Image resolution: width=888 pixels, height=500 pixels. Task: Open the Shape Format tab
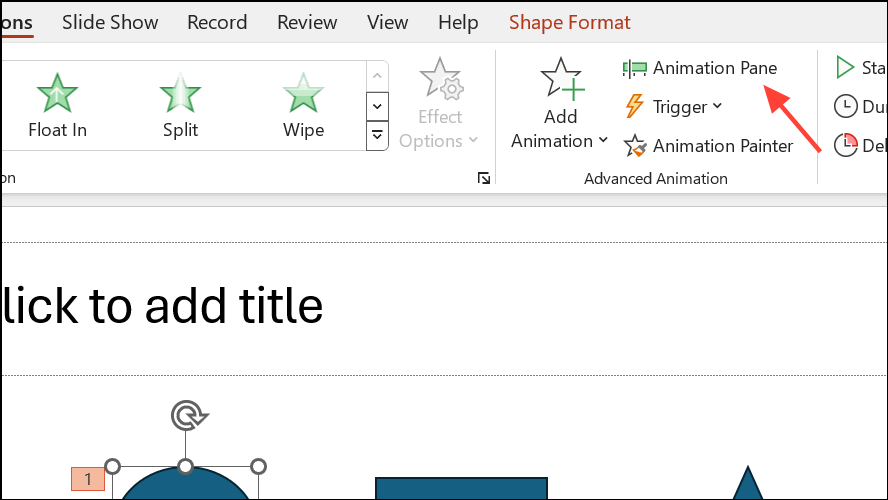569,23
